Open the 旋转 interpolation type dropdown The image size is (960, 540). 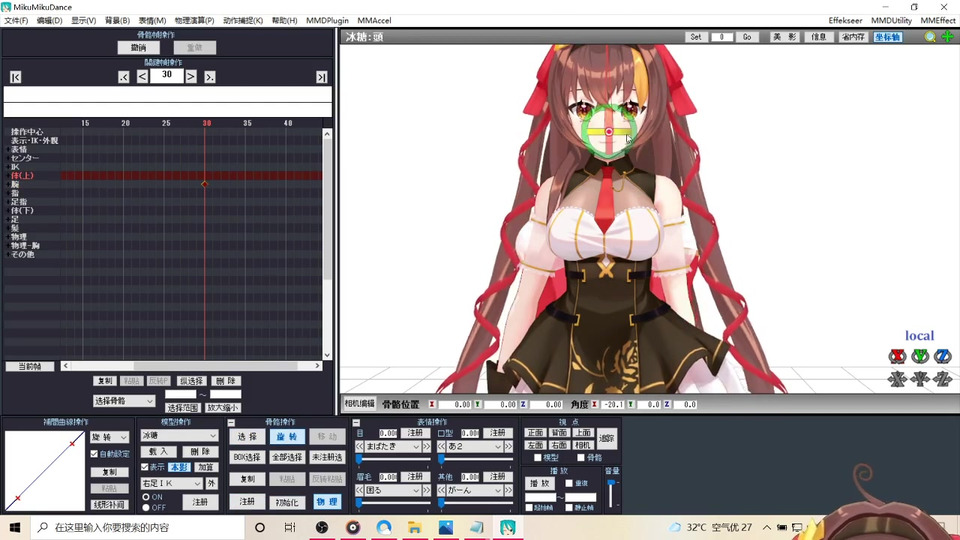click(110, 437)
